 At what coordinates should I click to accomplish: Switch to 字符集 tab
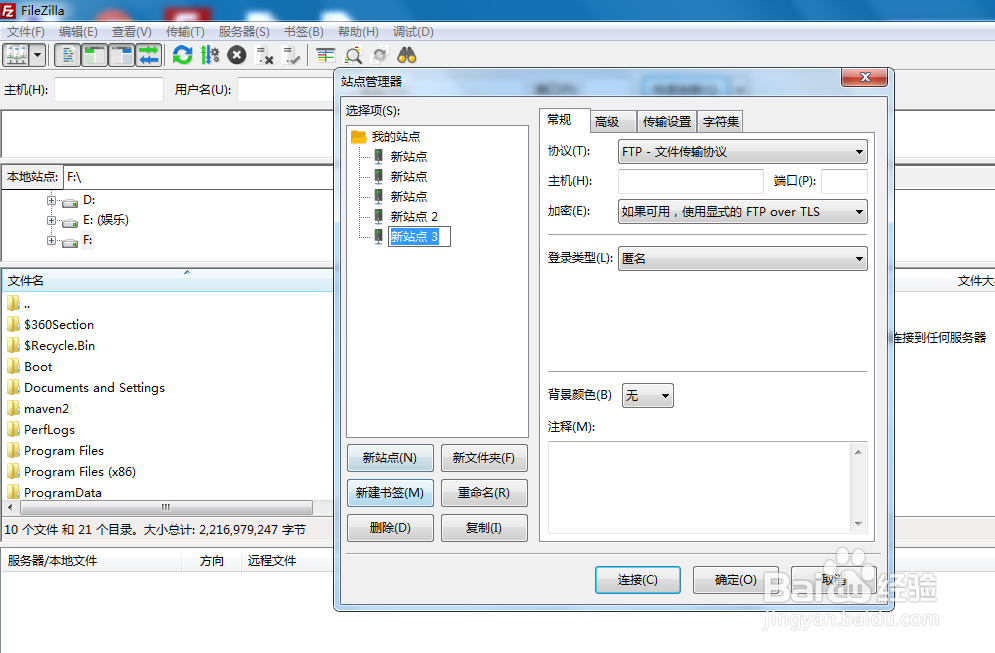[720, 121]
